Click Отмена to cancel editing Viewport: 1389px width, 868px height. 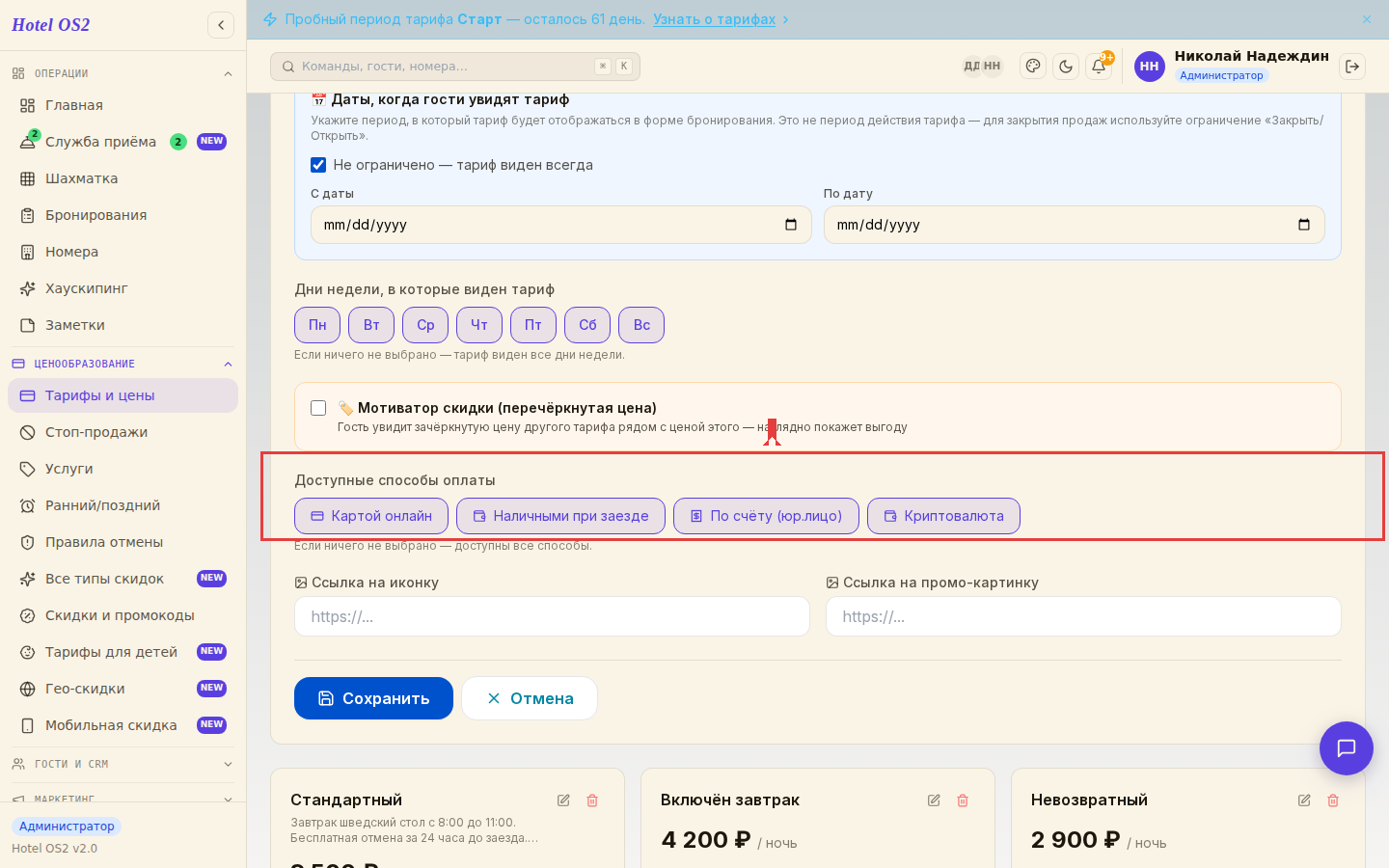[x=530, y=698]
